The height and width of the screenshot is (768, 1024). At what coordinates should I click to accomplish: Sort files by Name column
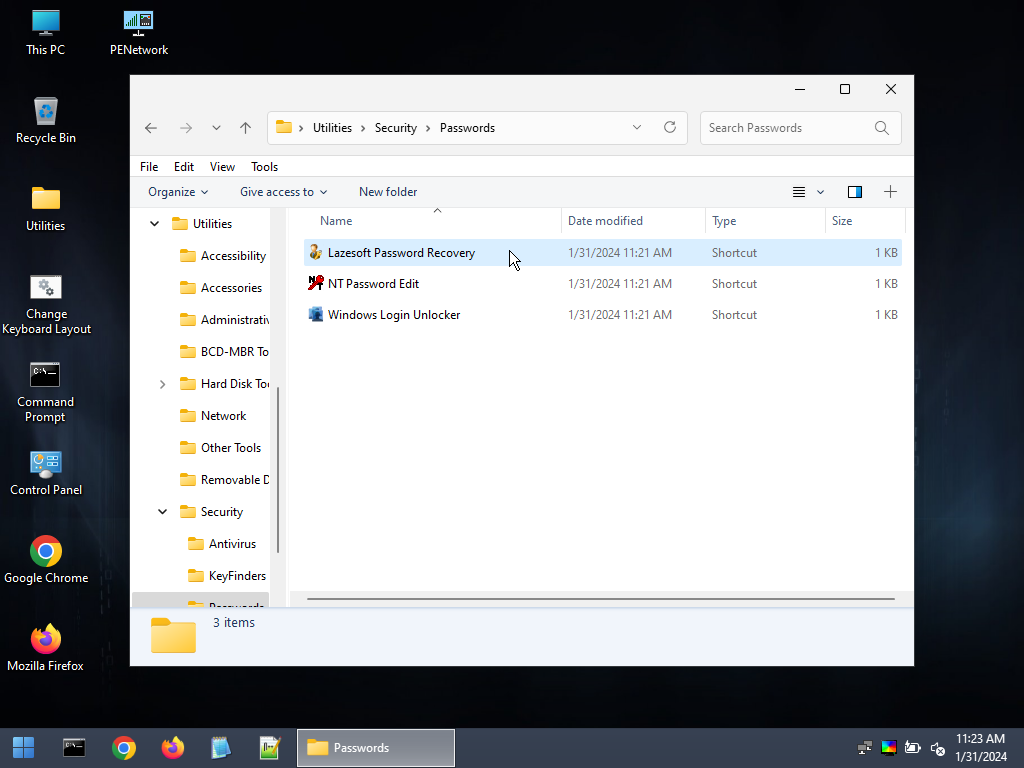(x=432, y=221)
